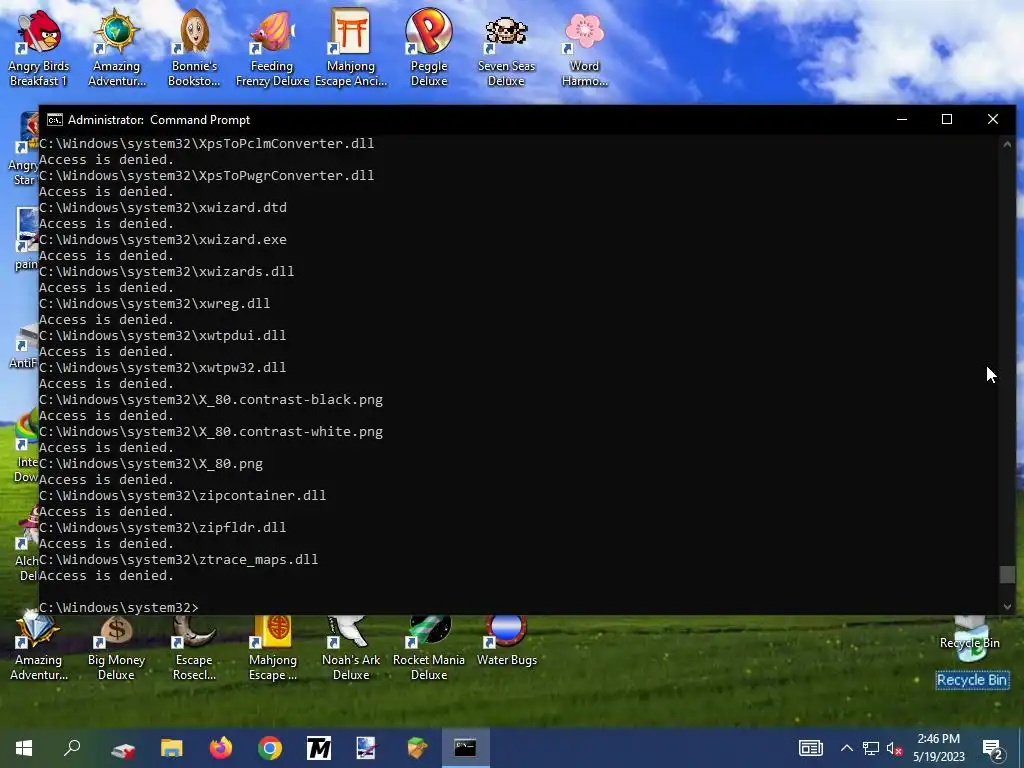This screenshot has height=768, width=1024.
Task: Select Mahjong Escape yellow tile icon
Action: pos(272,648)
